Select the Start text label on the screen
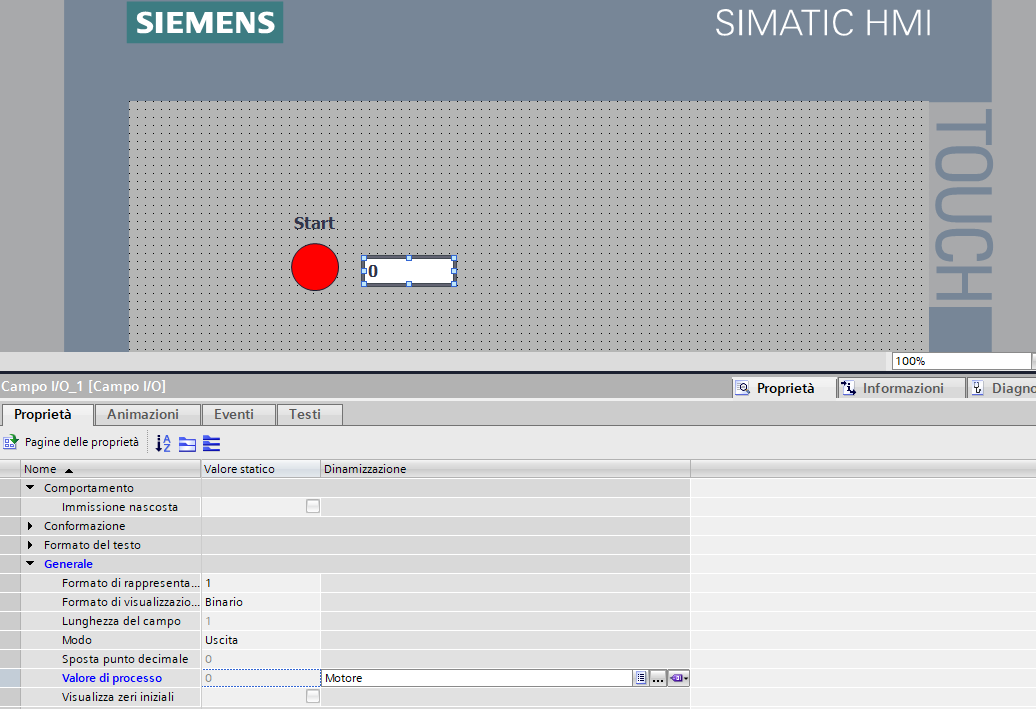 (x=314, y=223)
